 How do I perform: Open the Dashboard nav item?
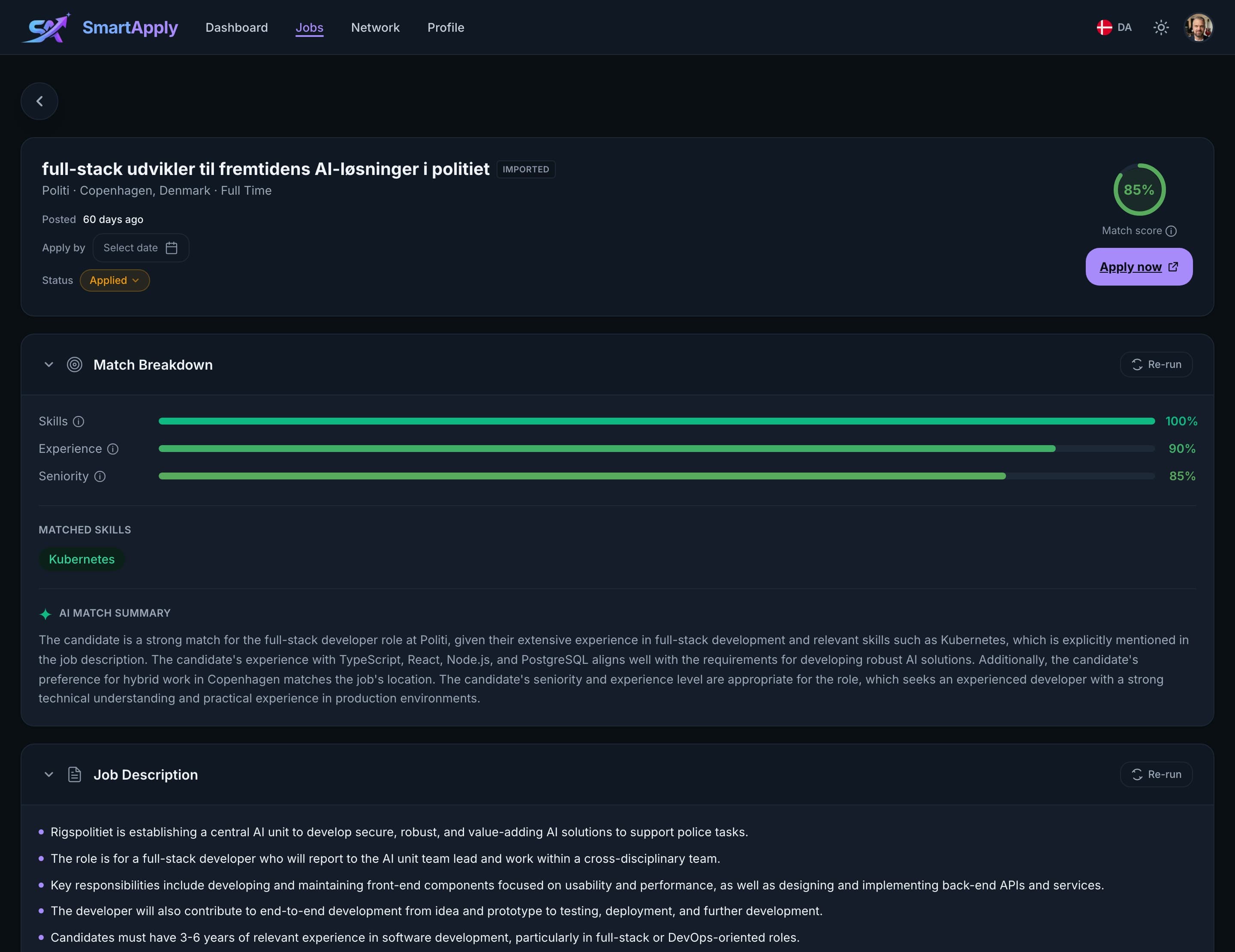[236, 27]
